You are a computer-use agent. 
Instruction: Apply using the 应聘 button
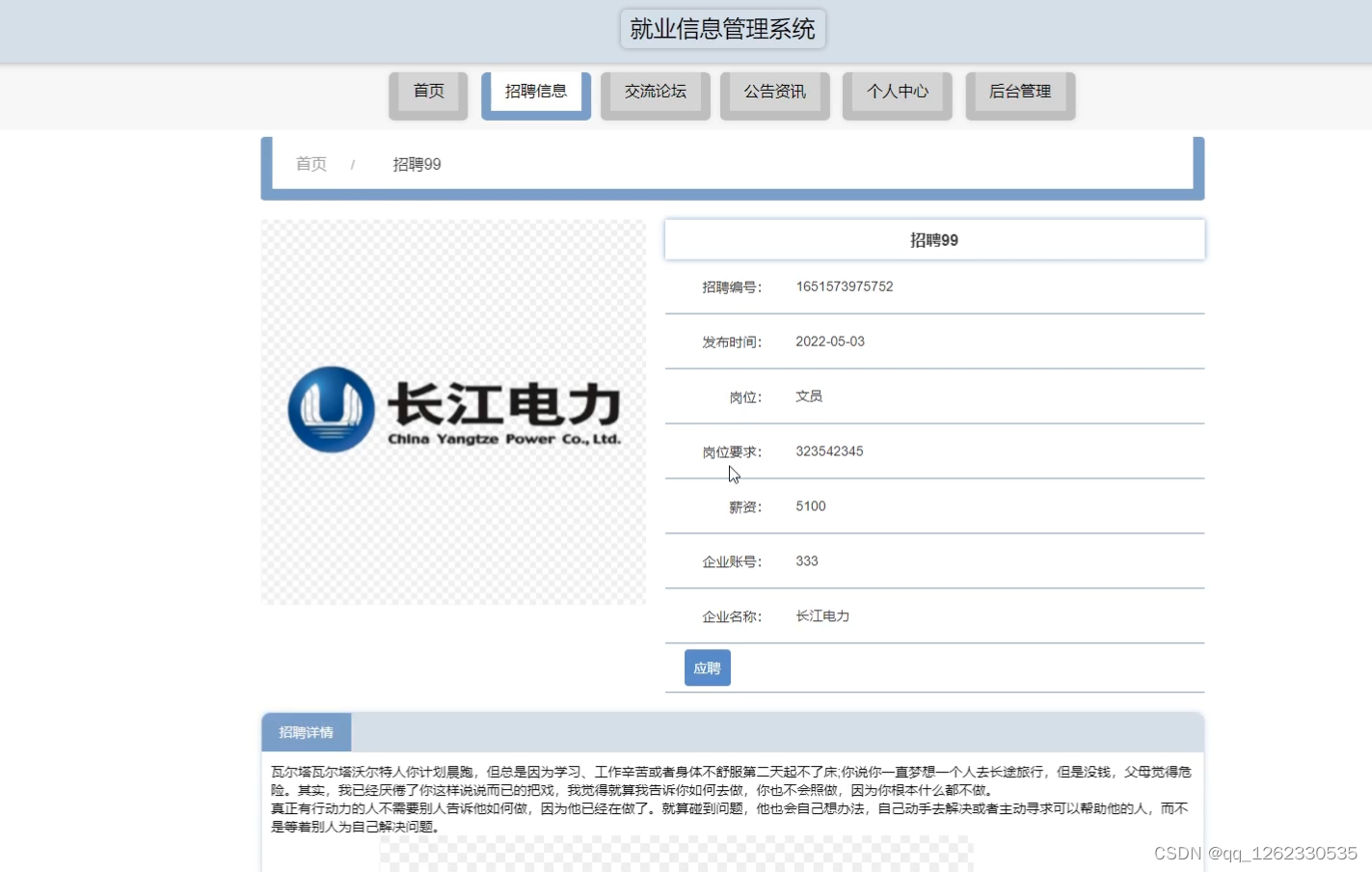pyautogui.click(x=708, y=668)
